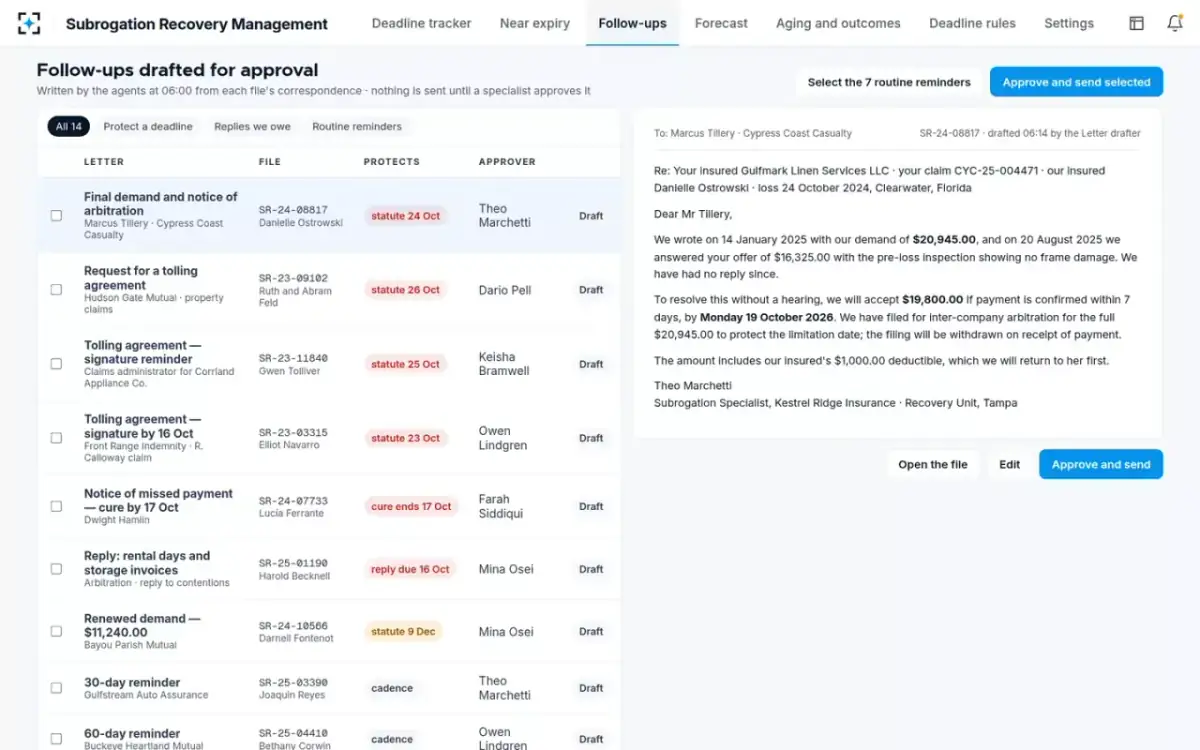Tick the Renewed demand $11,240.00 checkbox
1200x750 pixels.
56,631
